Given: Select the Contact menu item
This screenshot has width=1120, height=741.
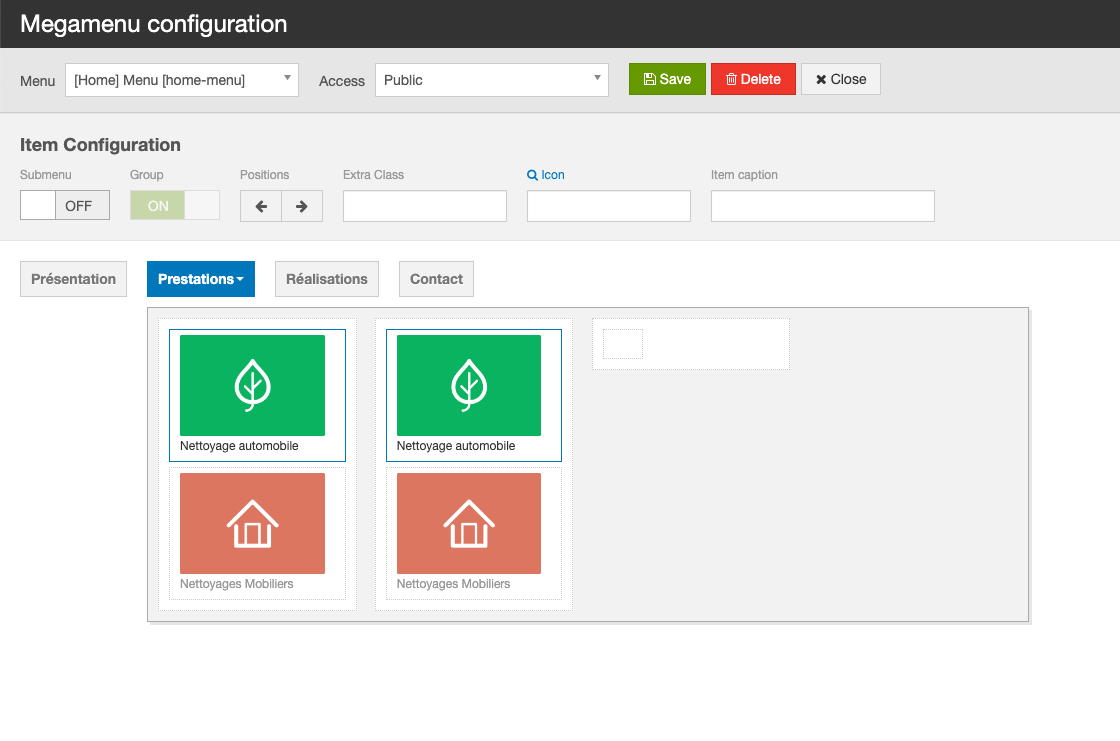Looking at the screenshot, I should [436, 279].
